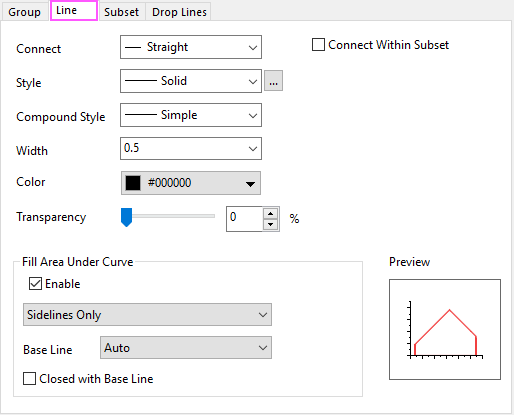Switch to the Group tab

pyautogui.click(x=24, y=12)
